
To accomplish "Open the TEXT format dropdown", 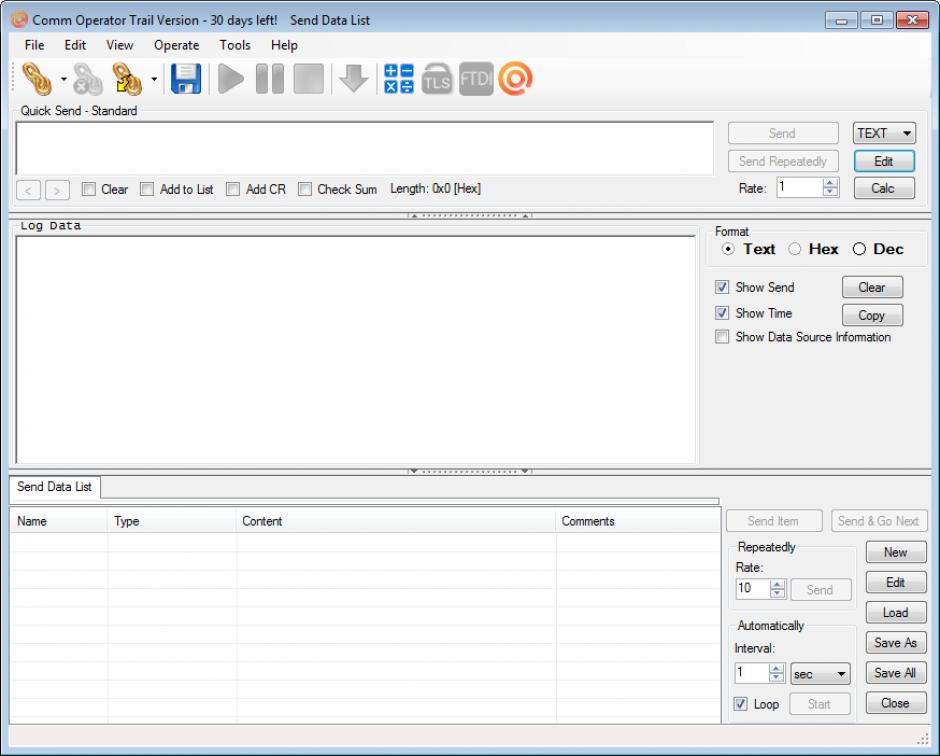I will tap(884, 133).
